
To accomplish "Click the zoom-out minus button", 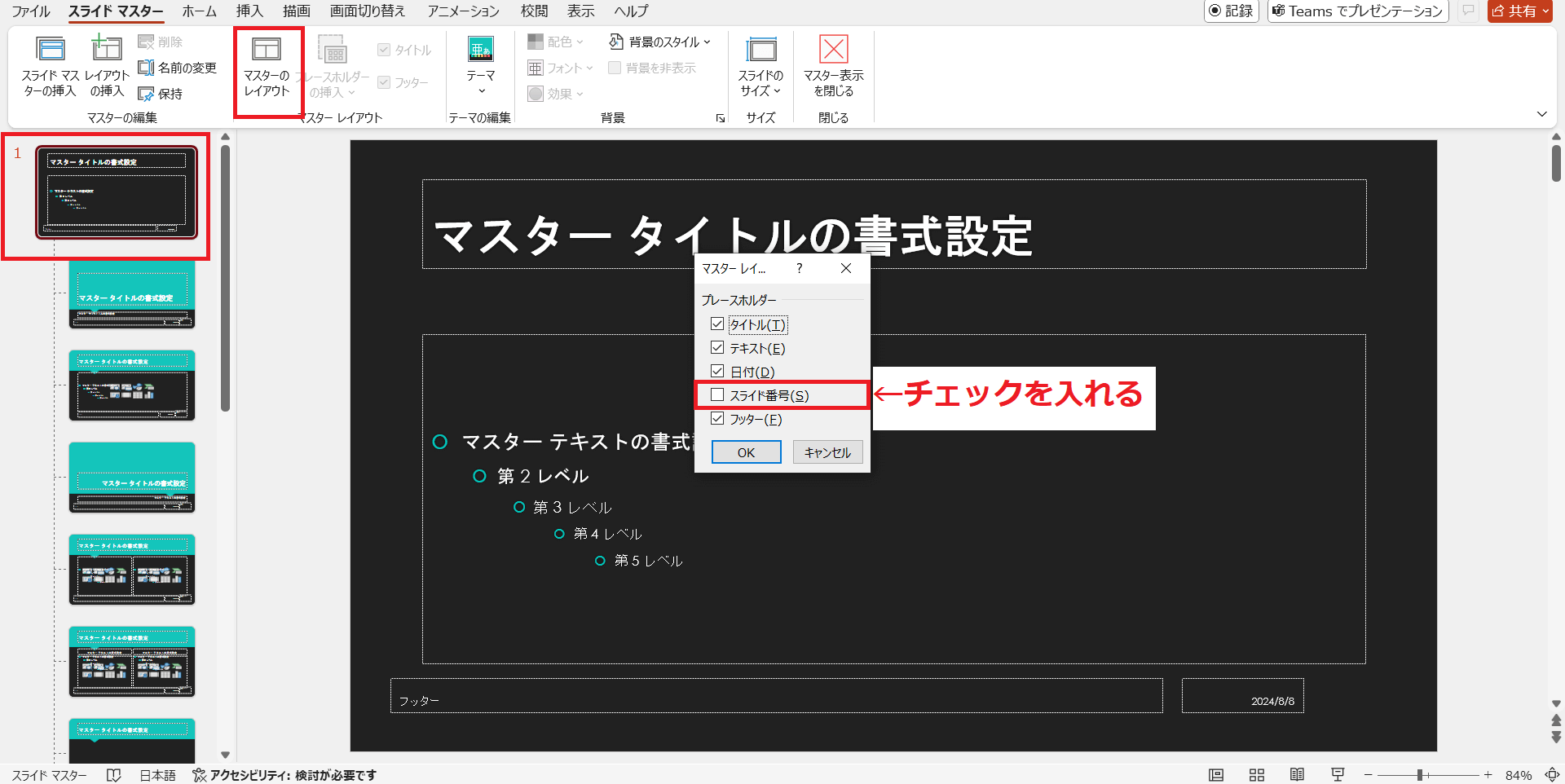I will [1369, 775].
